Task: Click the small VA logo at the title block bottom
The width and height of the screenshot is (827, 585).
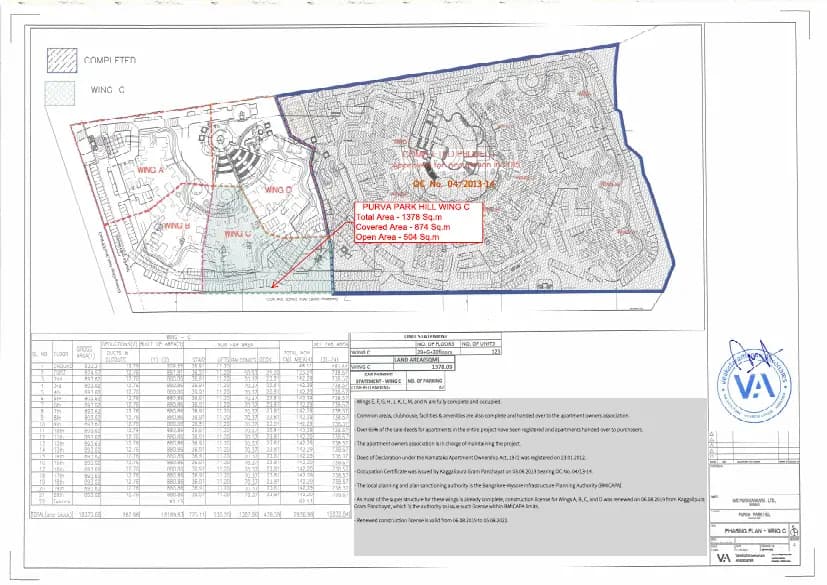Action: click(x=724, y=558)
